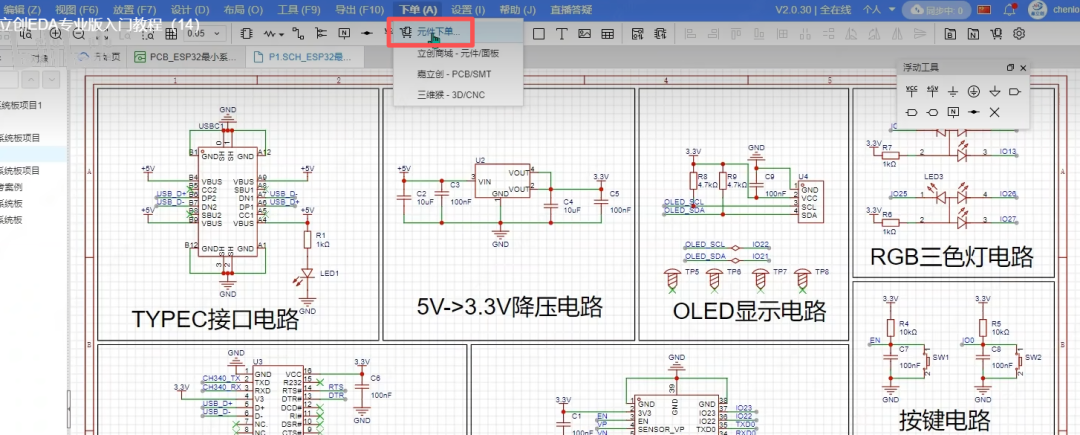Open the notifications bell
Viewport: 1080px width, 435px height.
tap(1010, 9)
